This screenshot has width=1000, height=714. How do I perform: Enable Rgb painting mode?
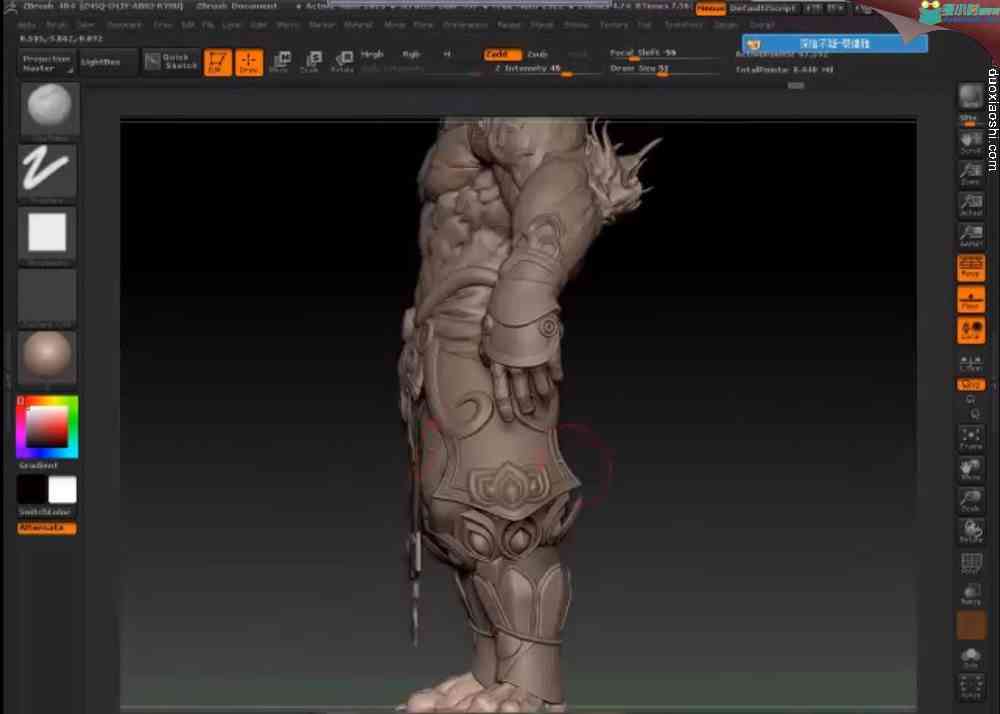pyautogui.click(x=411, y=54)
